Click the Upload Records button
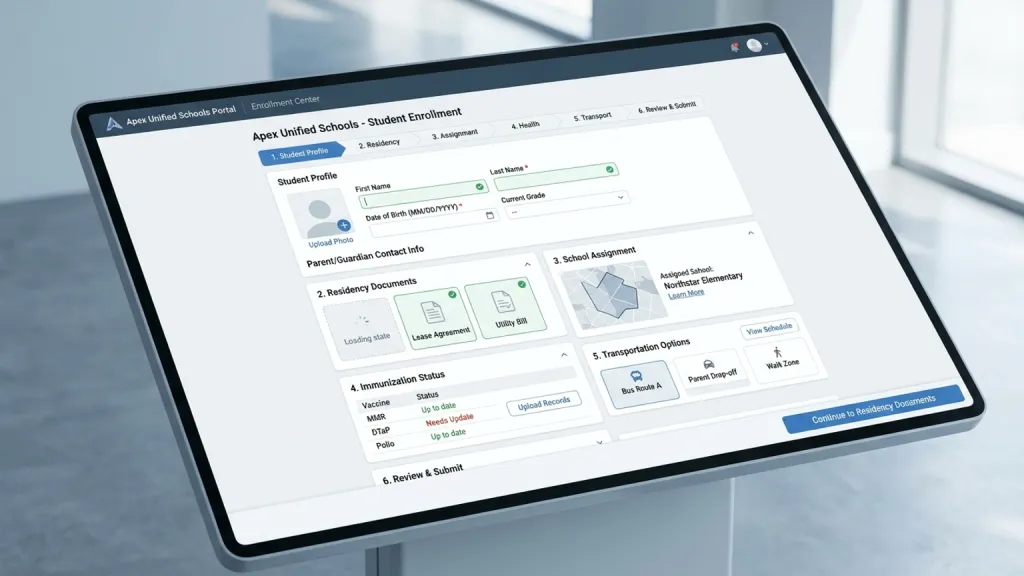The width and height of the screenshot is (1024, 576). (x=543, y=404)
